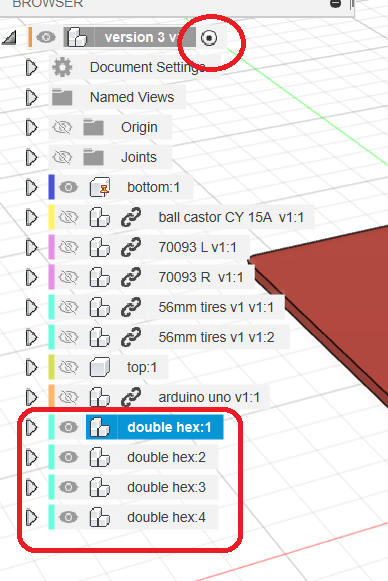The image size is (388, 581).
Task: Click the pinned component icon of bottom:1
Action: point(100,187)
